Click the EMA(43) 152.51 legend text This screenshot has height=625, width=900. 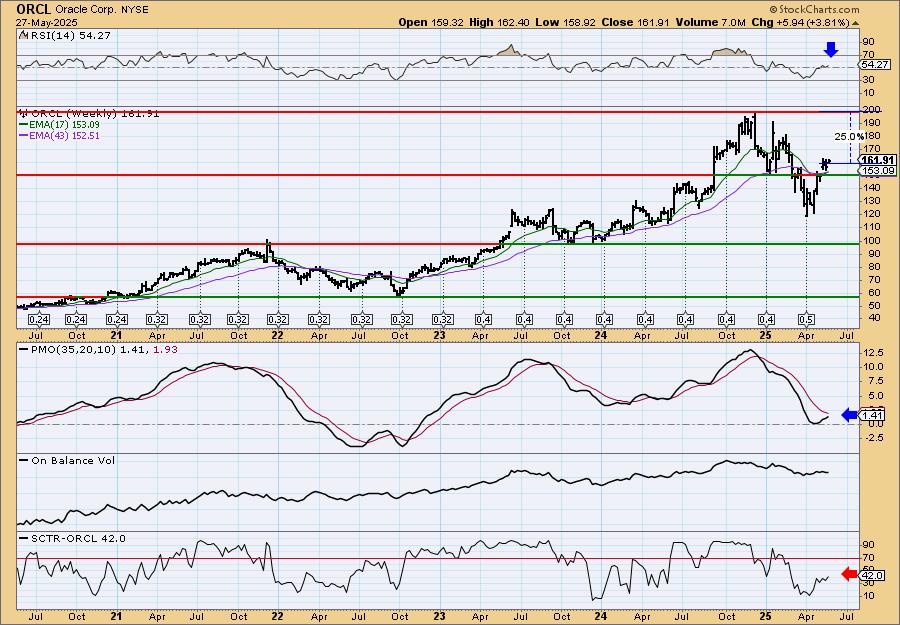point(64,136)
